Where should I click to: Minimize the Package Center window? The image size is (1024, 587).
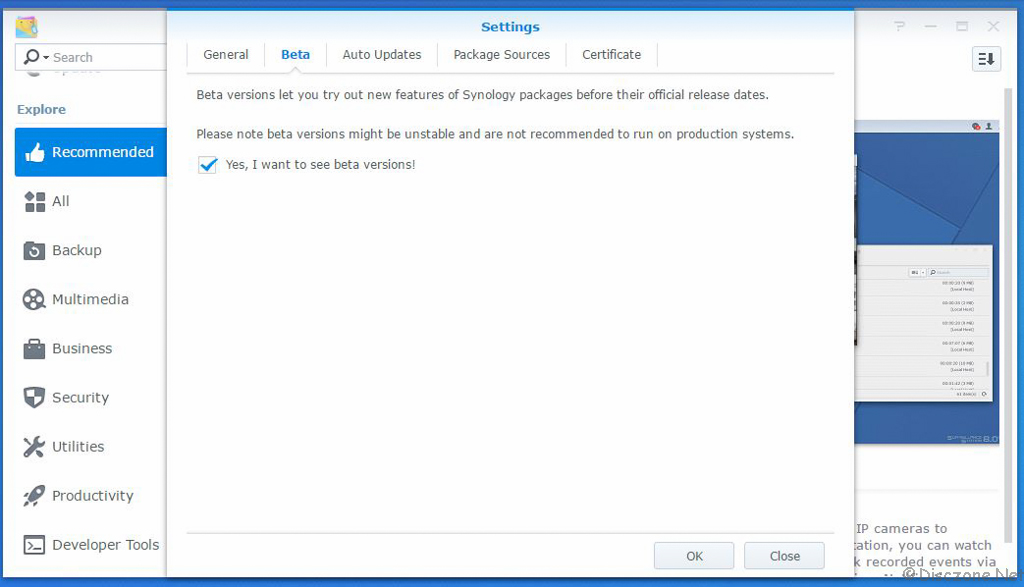tap(931, 26)
